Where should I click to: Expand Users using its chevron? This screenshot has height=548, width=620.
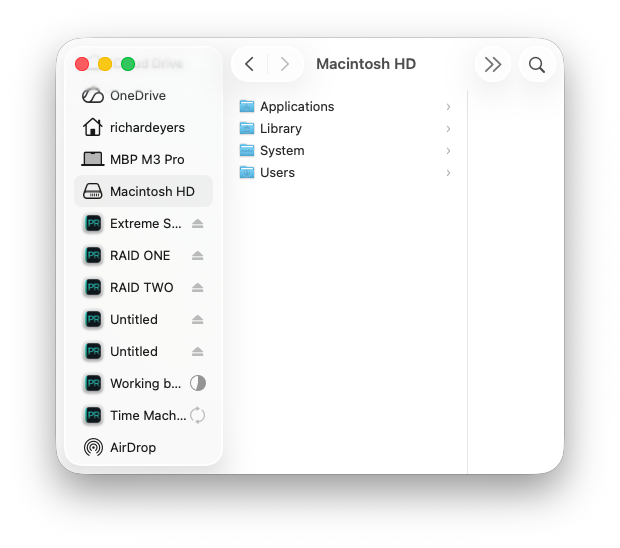pyautogui.click(x=448, y=173)
